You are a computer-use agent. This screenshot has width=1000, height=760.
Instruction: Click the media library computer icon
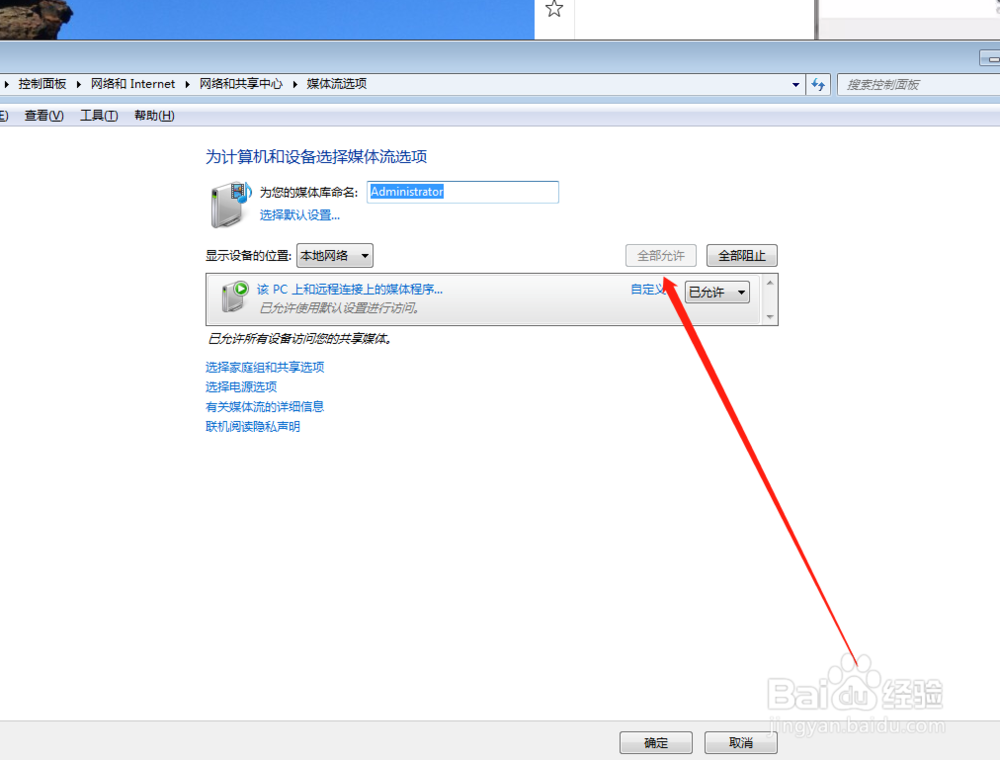tap(228, 201)
